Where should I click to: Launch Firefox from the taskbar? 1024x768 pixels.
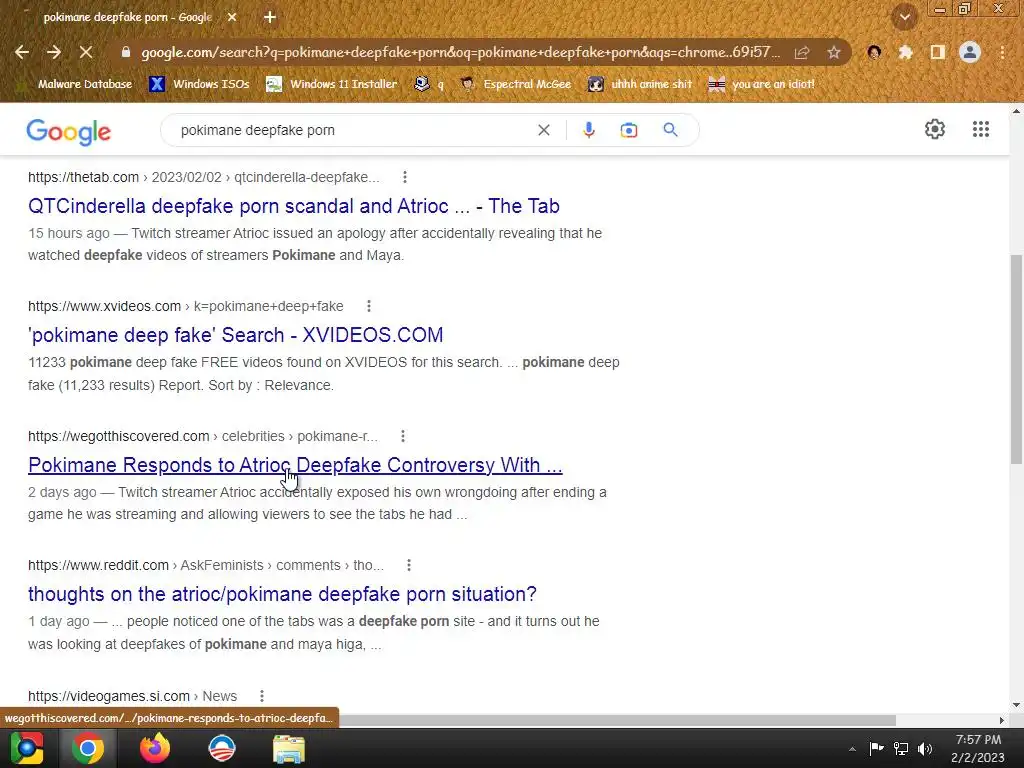coord(155,748)
